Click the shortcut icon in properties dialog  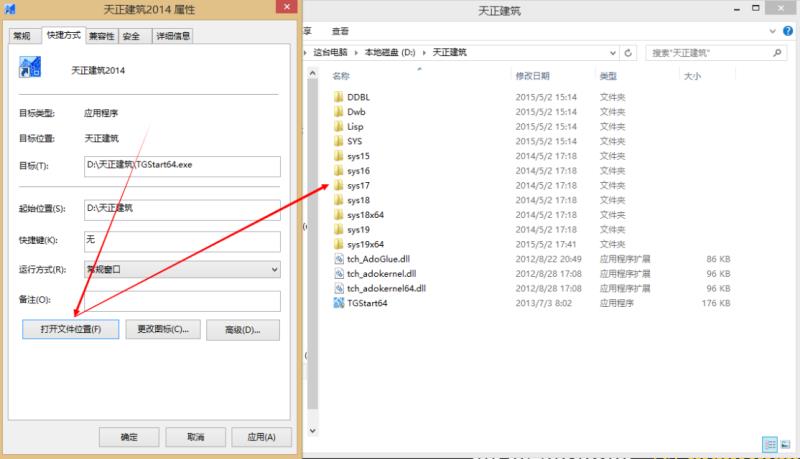(30, 67)
